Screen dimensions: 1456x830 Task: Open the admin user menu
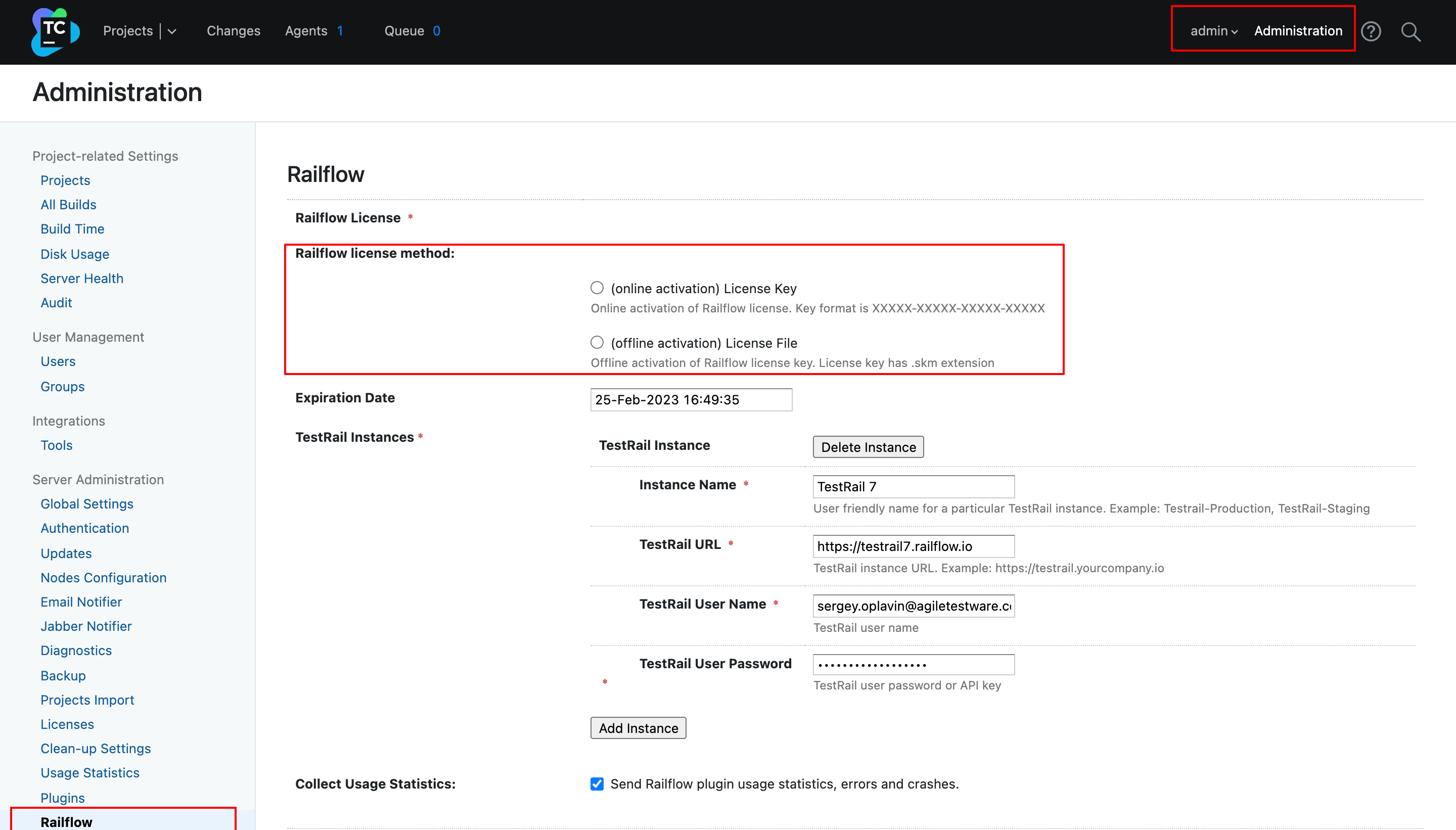tap(1214, 31)
